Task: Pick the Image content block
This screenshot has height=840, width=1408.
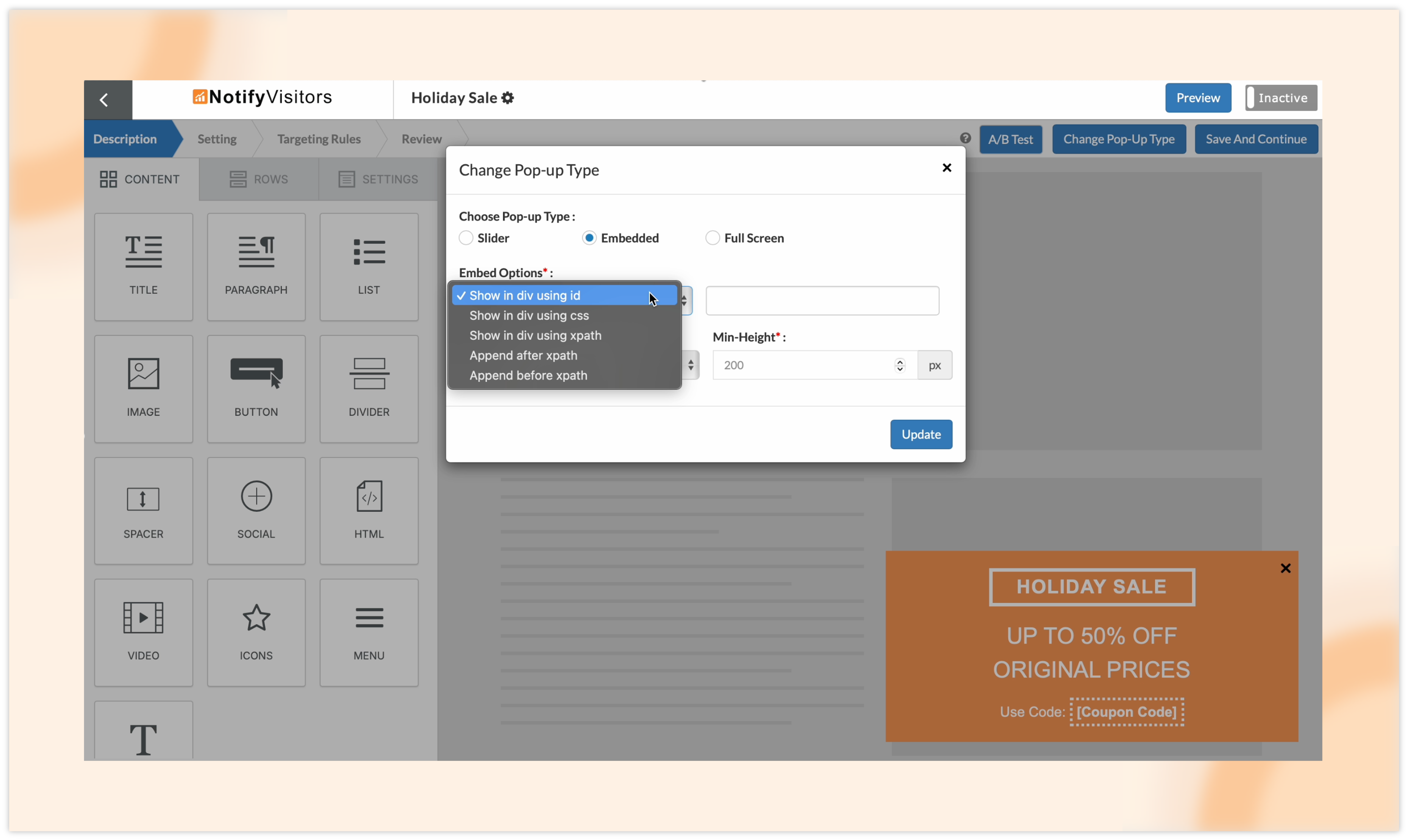Action: click(143, 388)
